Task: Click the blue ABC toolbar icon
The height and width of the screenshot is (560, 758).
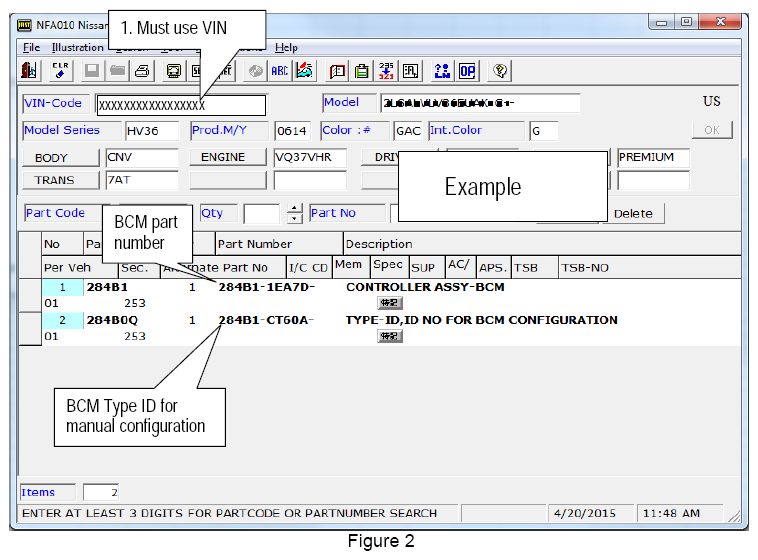Action: pos(279,71)
